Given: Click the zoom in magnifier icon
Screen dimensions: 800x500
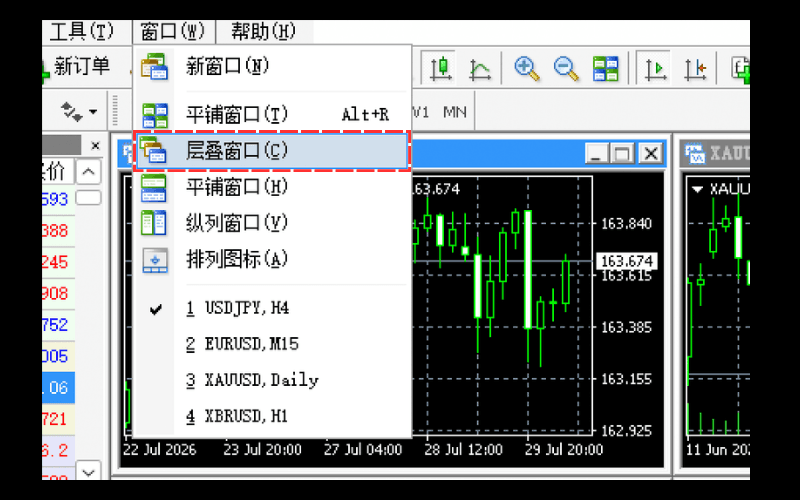Looking at the screenshot, I should click(527, 68).
